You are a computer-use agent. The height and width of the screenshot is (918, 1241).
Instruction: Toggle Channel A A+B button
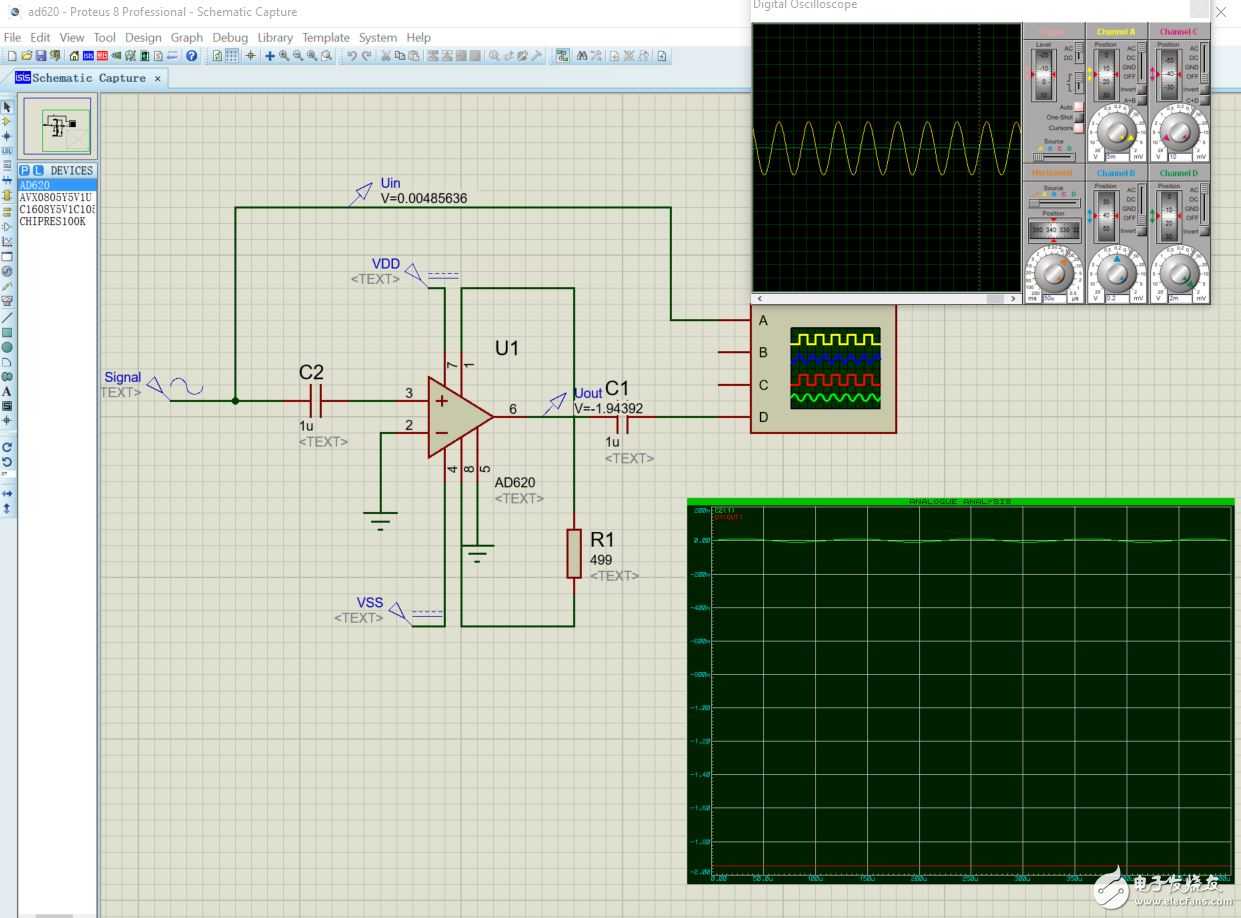point(1142,100)
